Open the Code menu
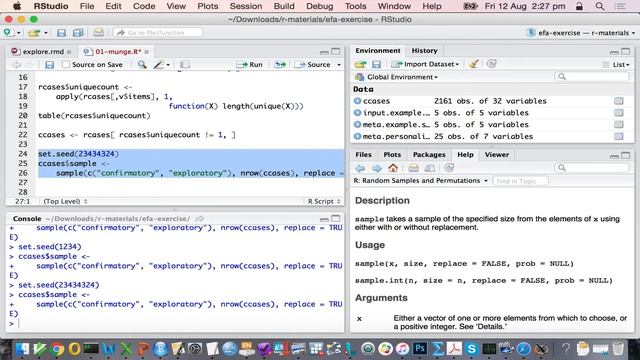The image size is (640, 360). [x=144, y=6]
